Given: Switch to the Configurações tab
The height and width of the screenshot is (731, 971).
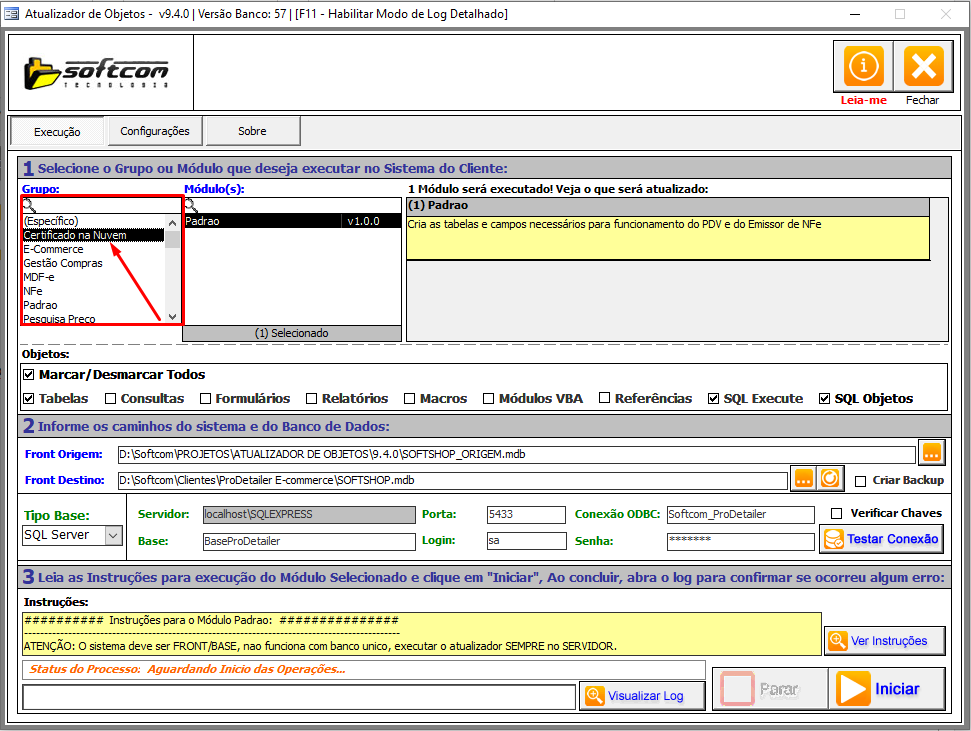Looking at the screenshot, I should point(155,131).
